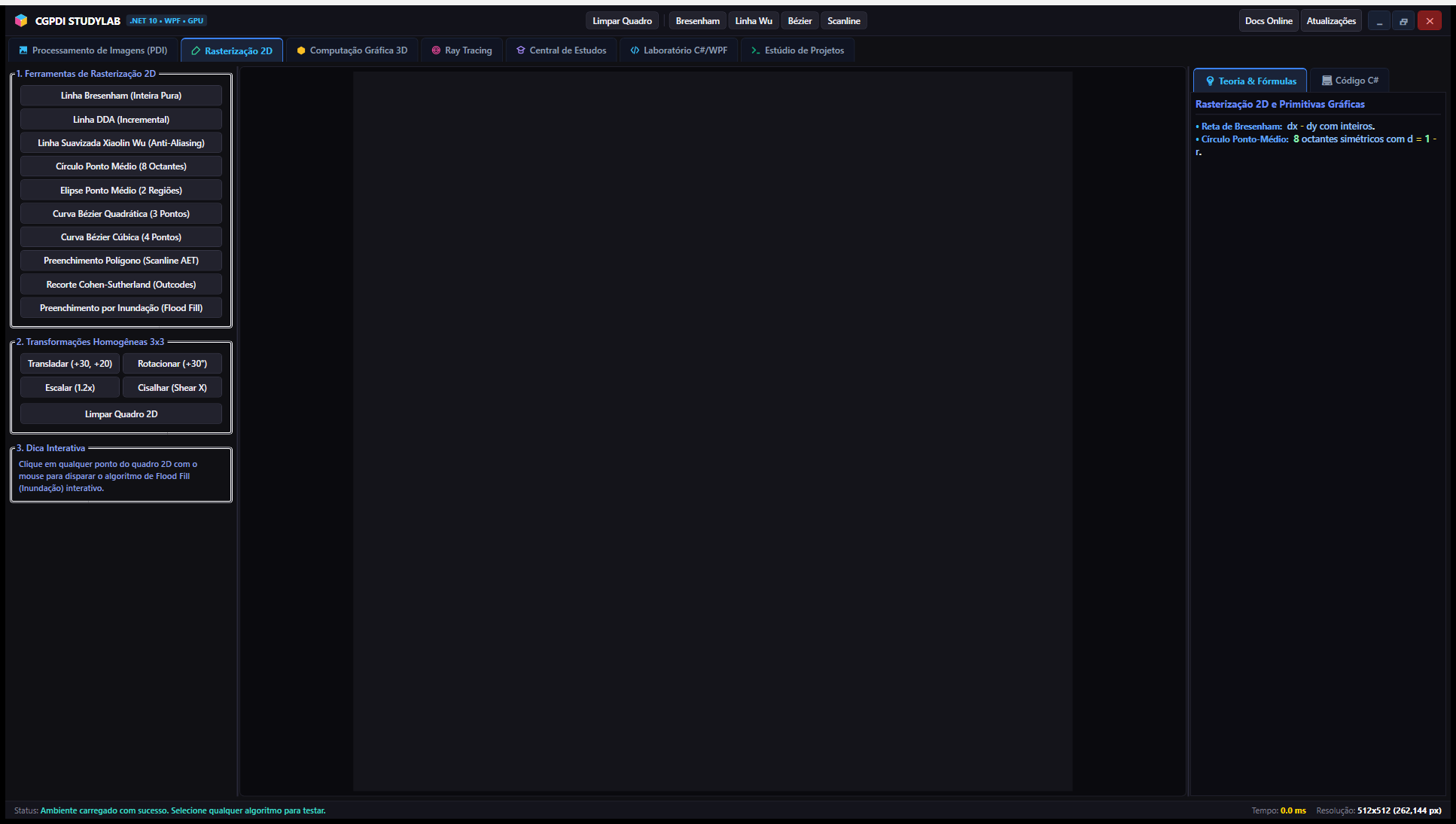This screenshot has height=824, width=1456.
Task: Run Recorte Cohen-Sutherland (Outcodes)
Action: (121, 285)
